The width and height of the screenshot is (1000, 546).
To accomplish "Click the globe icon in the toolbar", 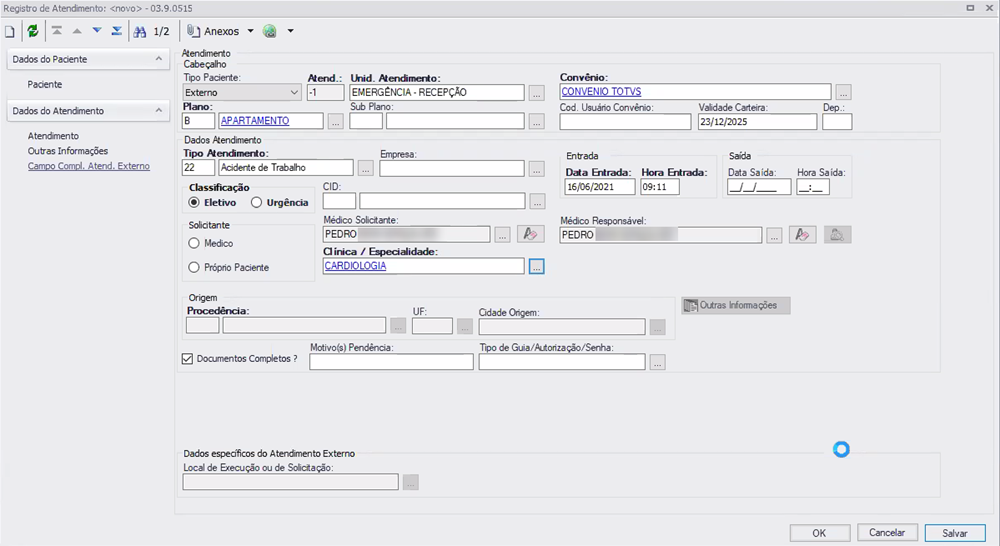I will [x=270, y=31].
